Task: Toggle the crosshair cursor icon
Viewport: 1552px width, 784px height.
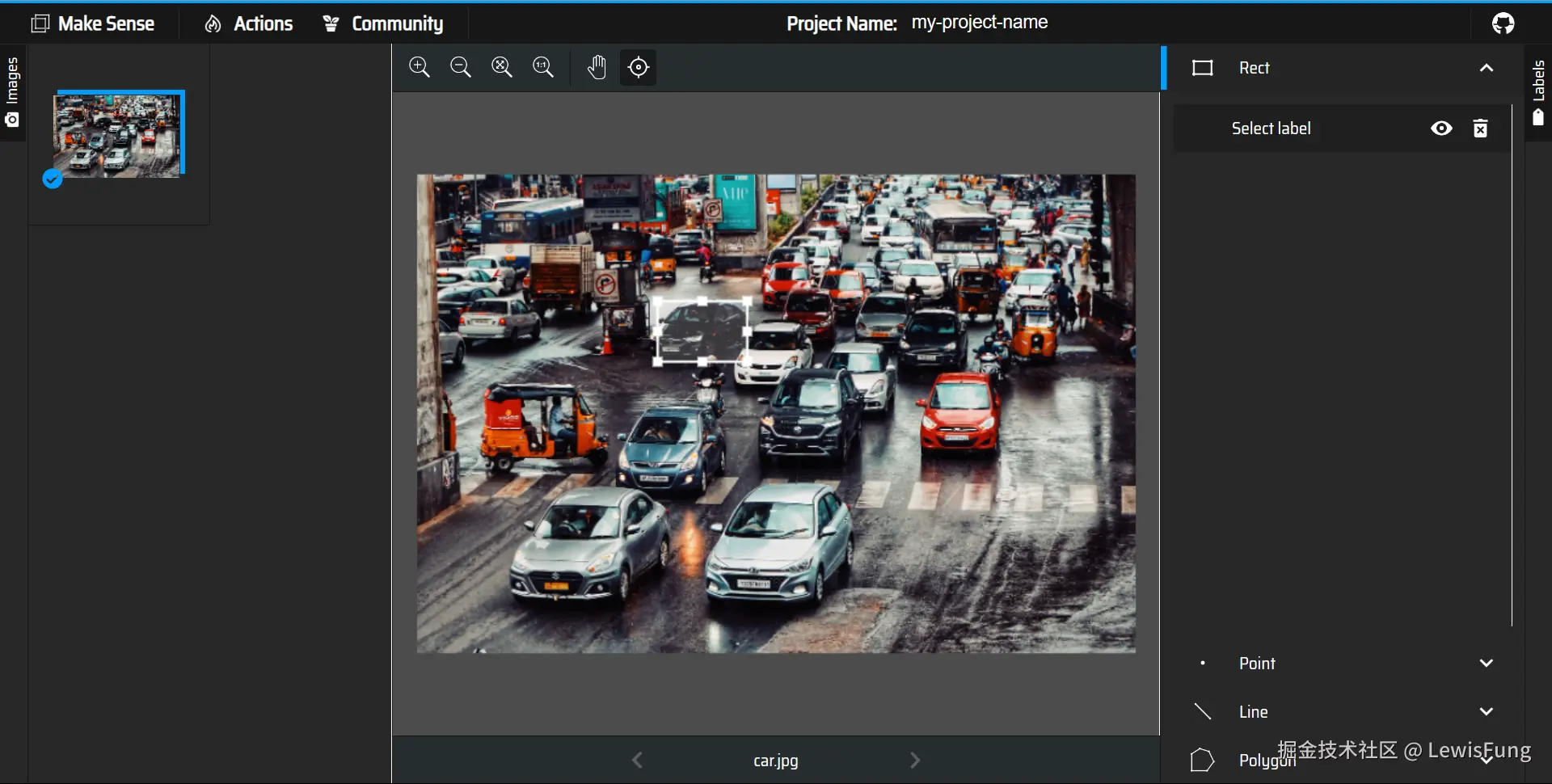Action: tap(639, 67)
